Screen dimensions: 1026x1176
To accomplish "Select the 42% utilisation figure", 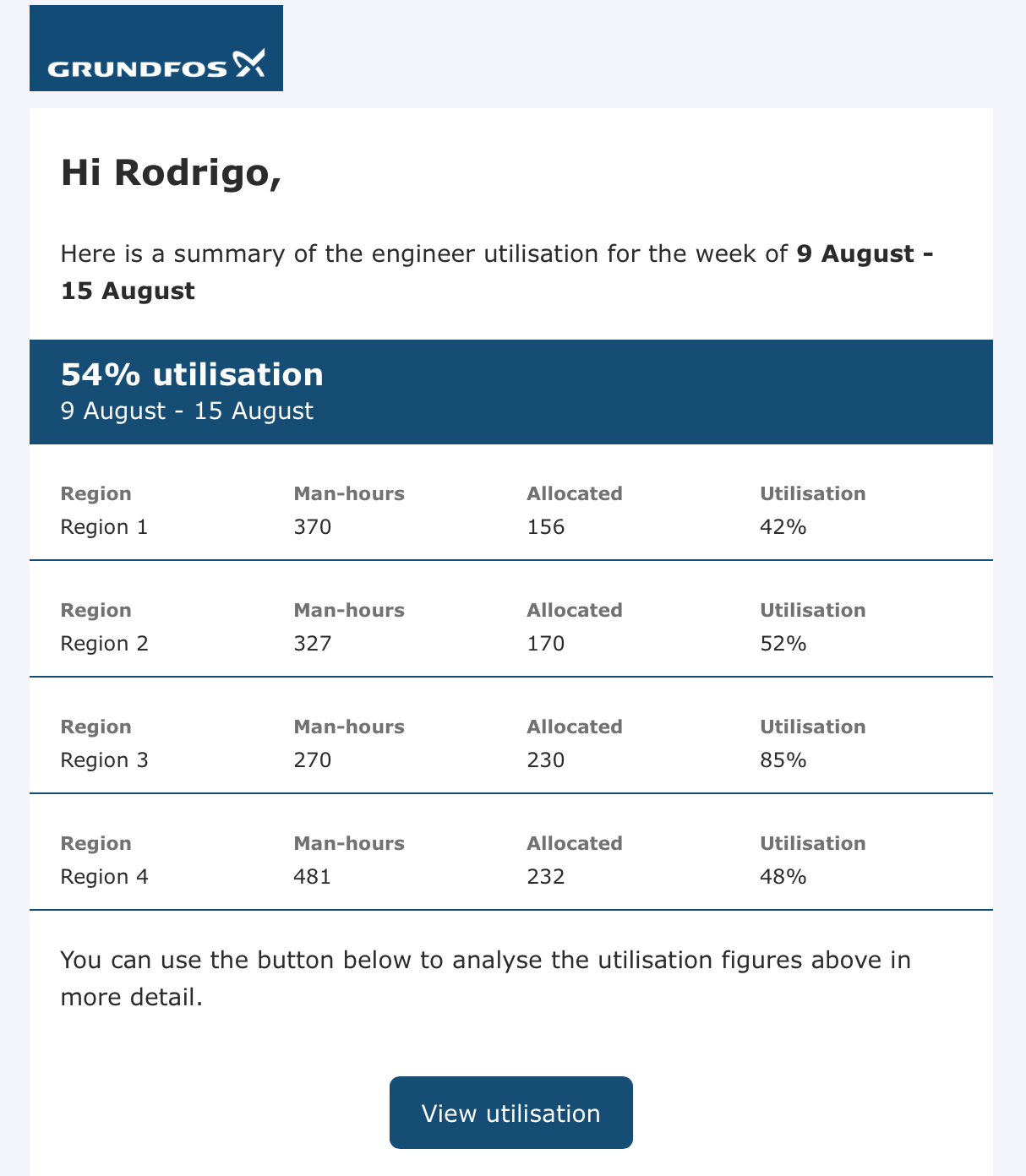I will pyautogui.click(x=783, y=527).
